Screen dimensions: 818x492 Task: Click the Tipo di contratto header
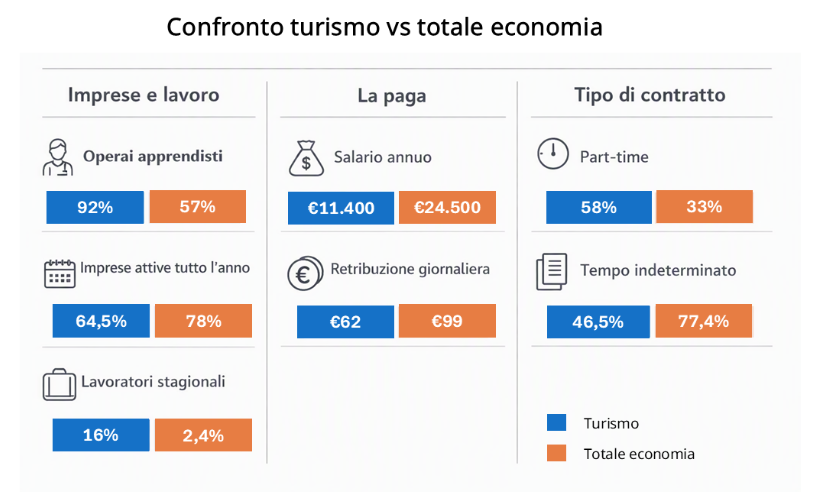coord(649,95)
